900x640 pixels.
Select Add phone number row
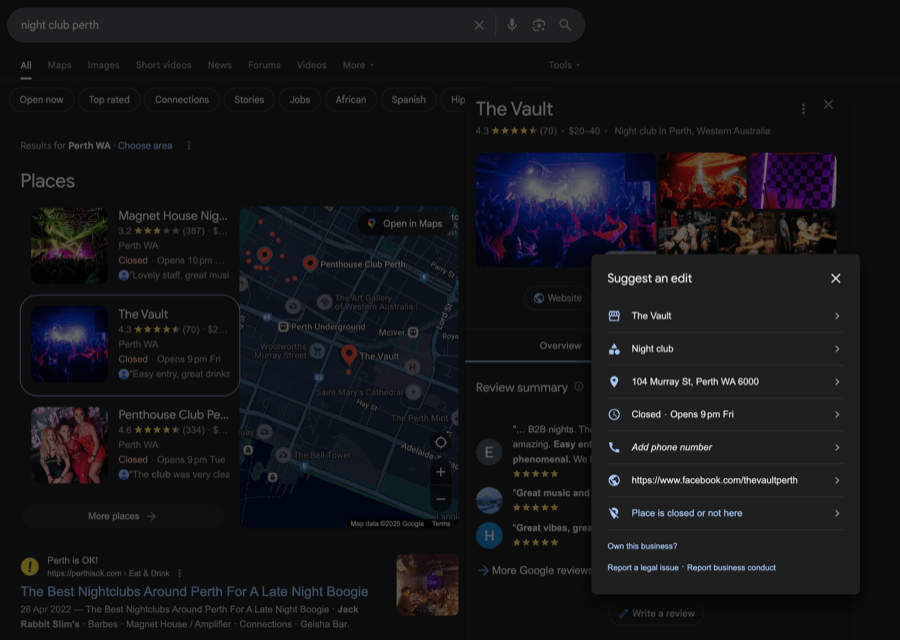click(725, 447)
